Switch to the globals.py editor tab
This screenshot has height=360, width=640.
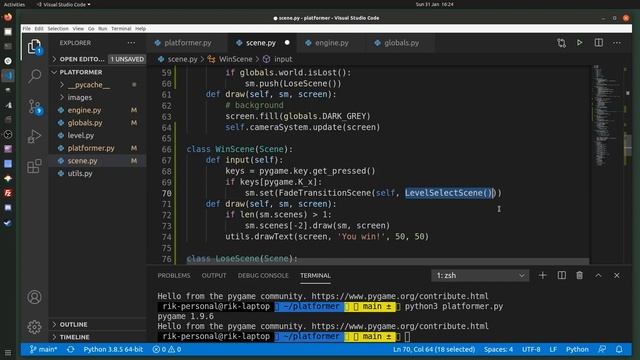click(401, 43)
